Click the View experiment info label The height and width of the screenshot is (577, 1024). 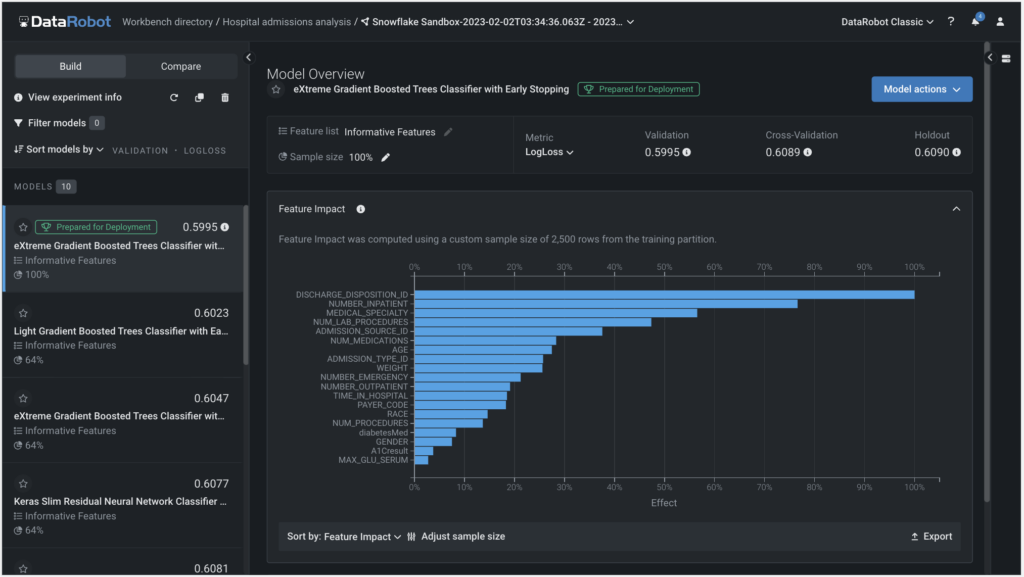(74, 97)
